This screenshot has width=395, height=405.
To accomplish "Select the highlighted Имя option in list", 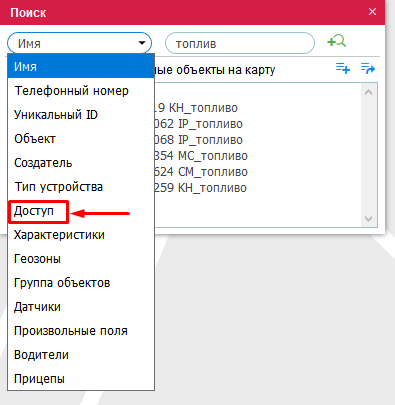I will click(81, 67).
